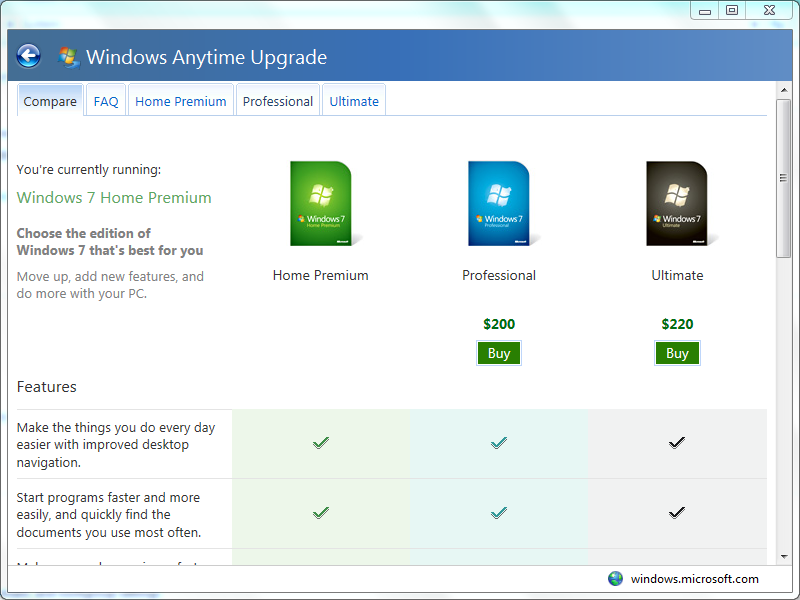The image size is (800, 600).
Task: Switch to the Professional tab
Action: click(x=278, y=101)
